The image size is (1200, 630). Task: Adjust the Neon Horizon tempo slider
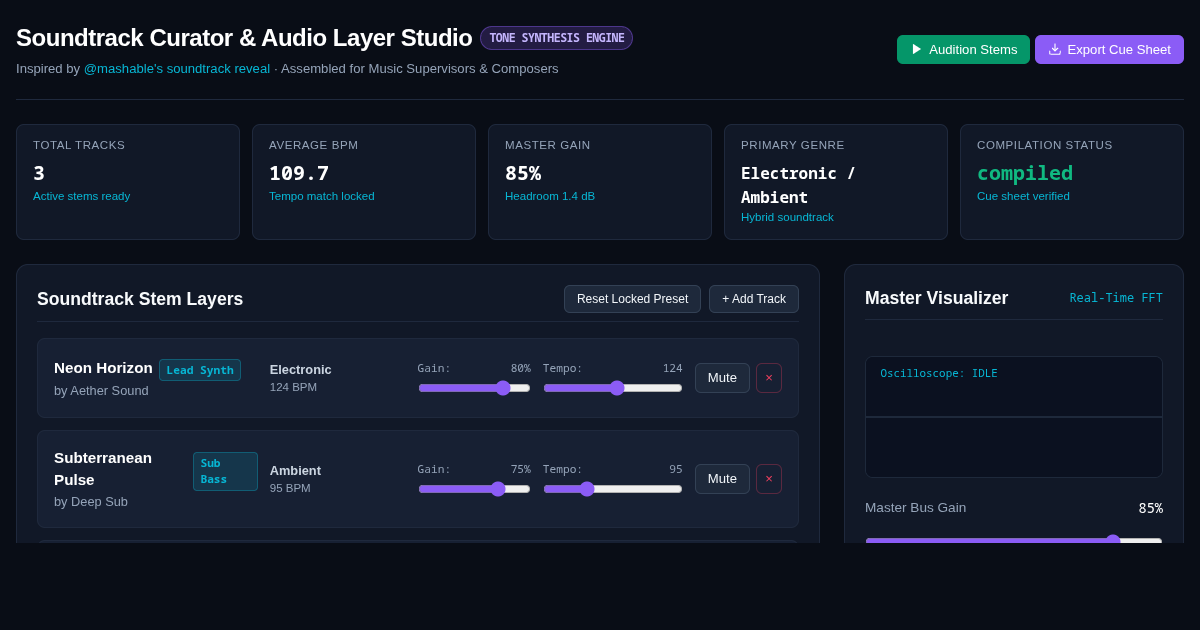[612, 388]
